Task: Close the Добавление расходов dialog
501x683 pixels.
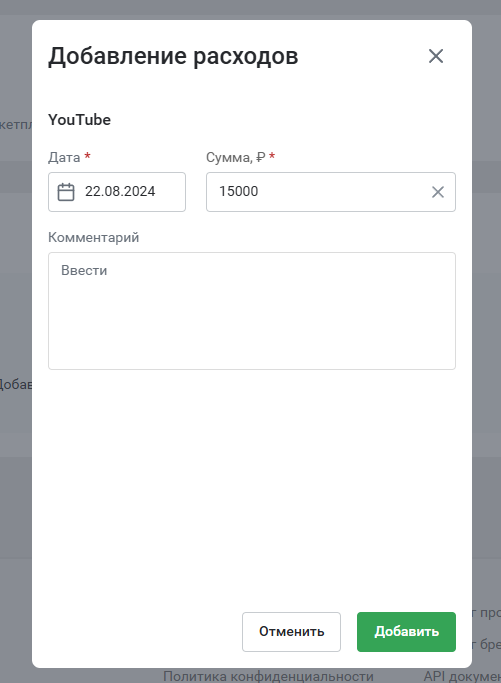Action: (436, 56)
